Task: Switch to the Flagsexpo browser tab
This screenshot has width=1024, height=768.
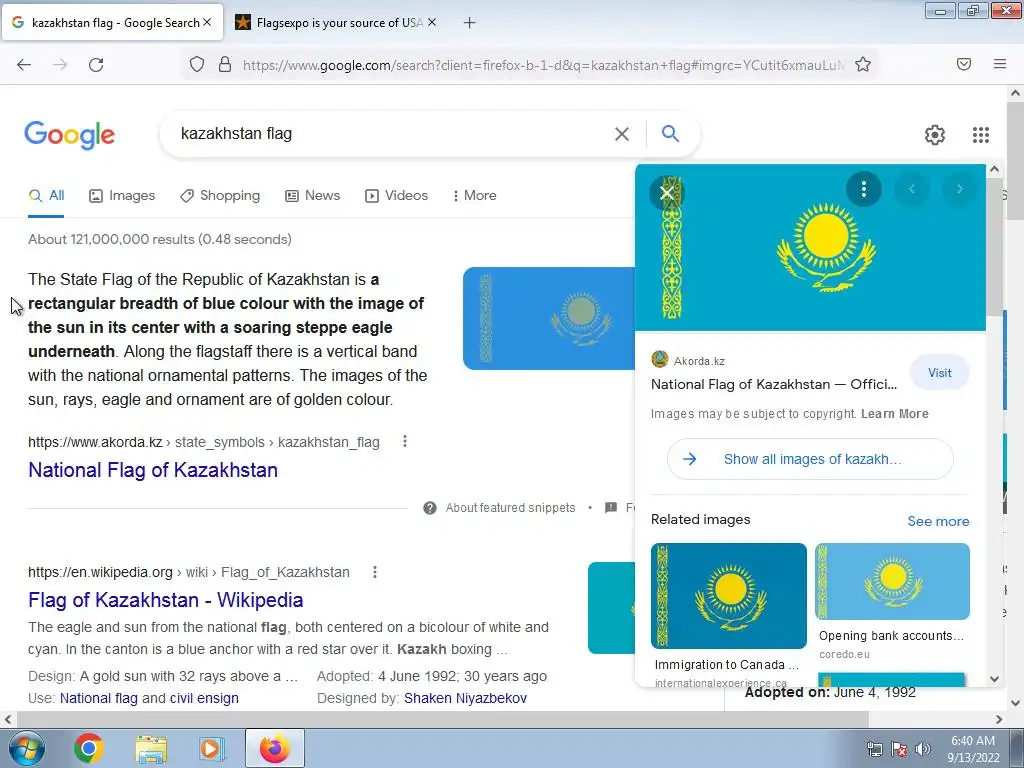Action: [336, 23]
